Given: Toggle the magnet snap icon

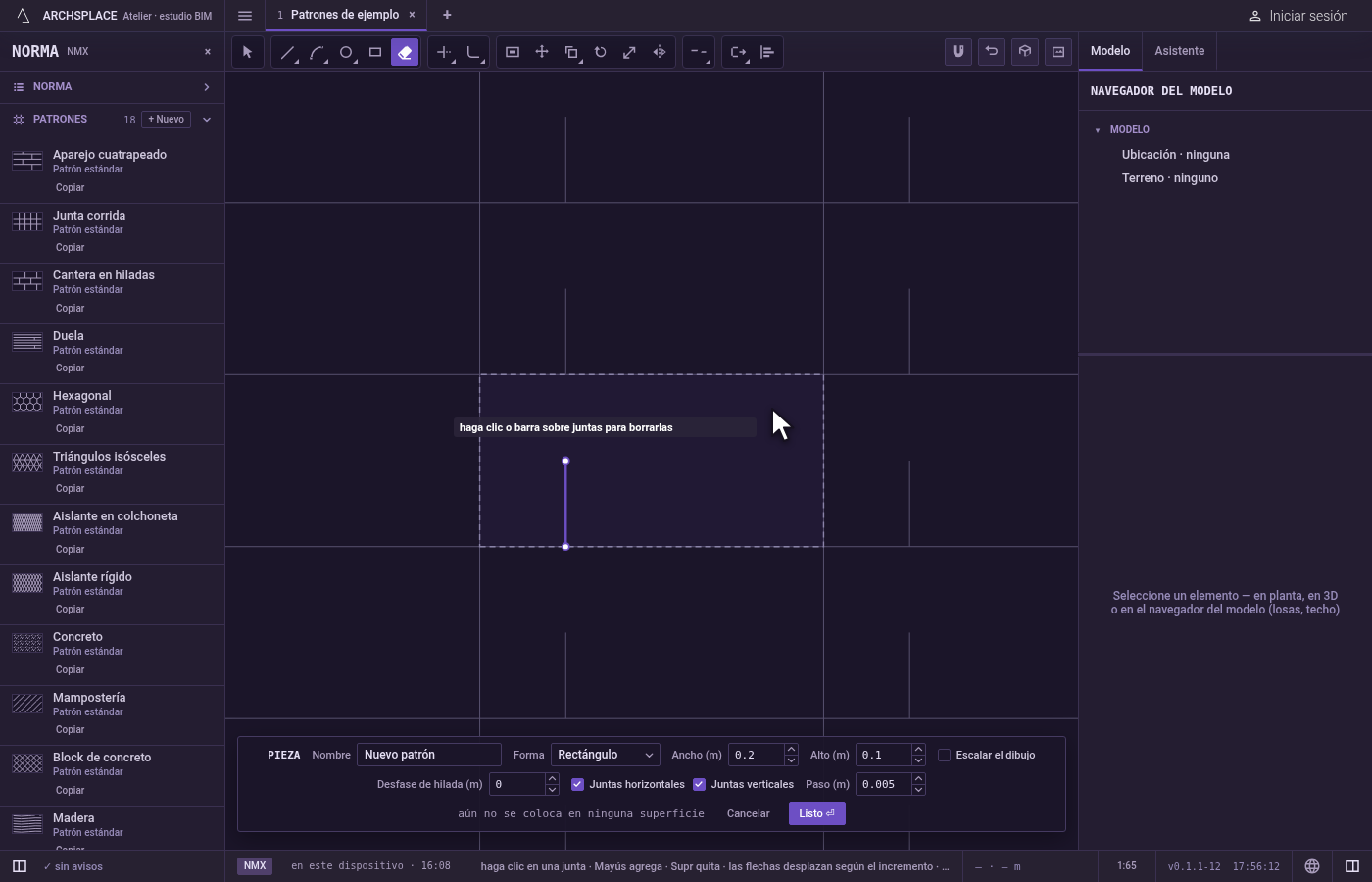Looking at the screenshot, I should pyautogui.click(x=958, y=52).
